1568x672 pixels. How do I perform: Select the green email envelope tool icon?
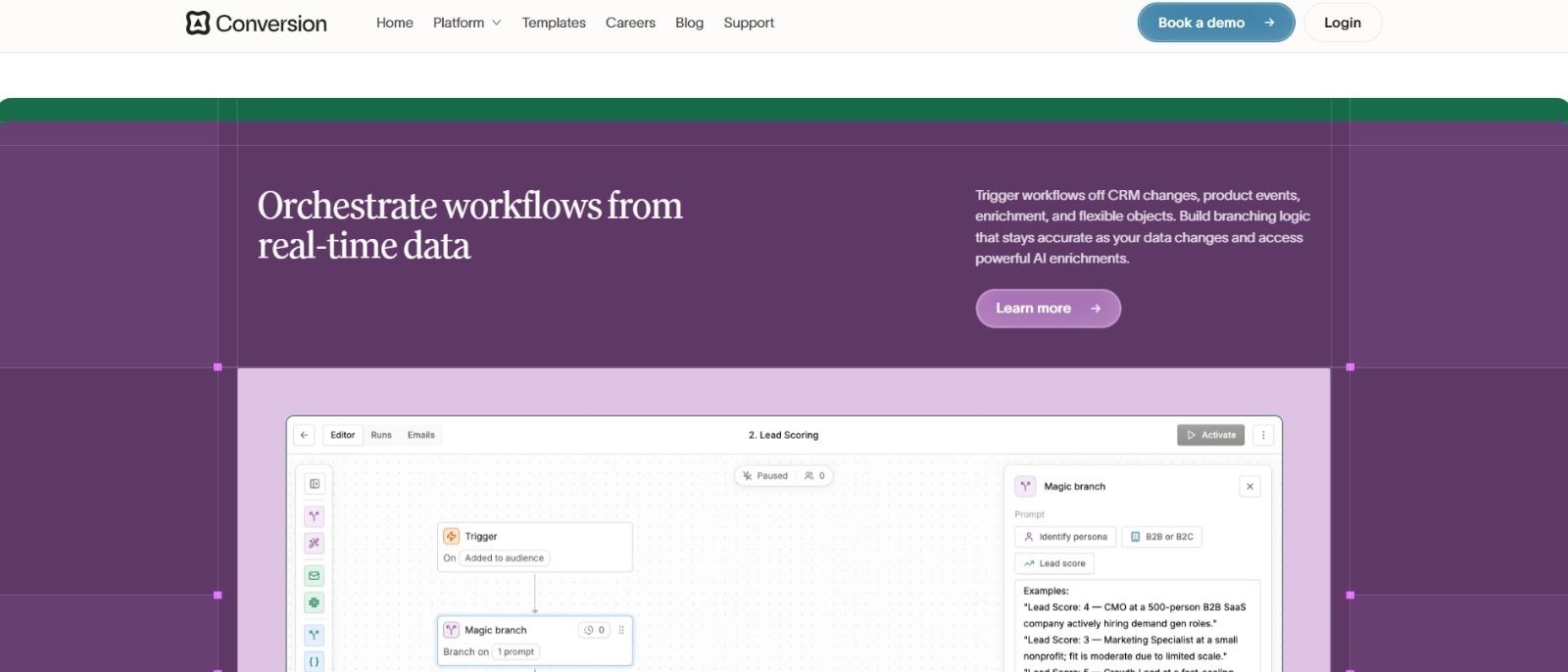click(x=315, y=576)
